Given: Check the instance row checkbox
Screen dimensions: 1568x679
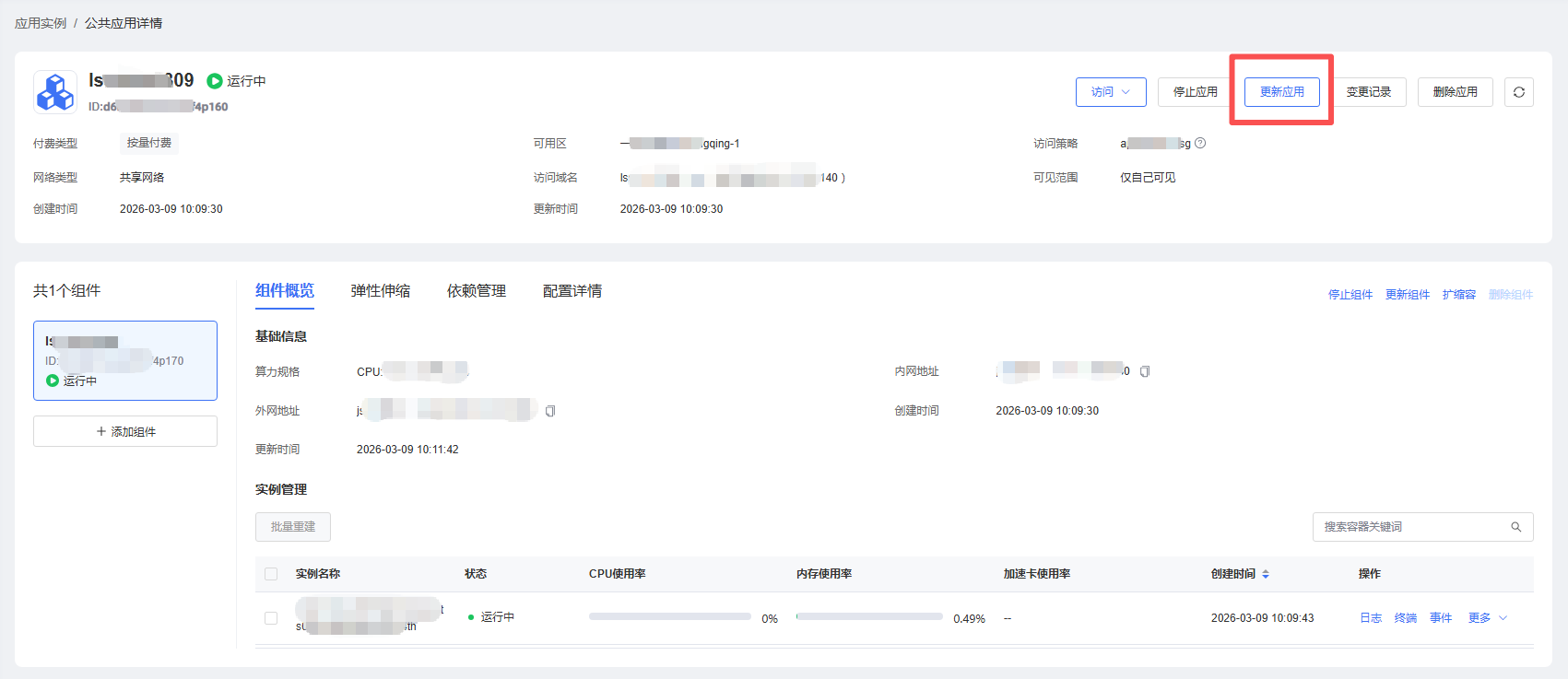Looking at the screenshot, I should [x=271, y=618].
